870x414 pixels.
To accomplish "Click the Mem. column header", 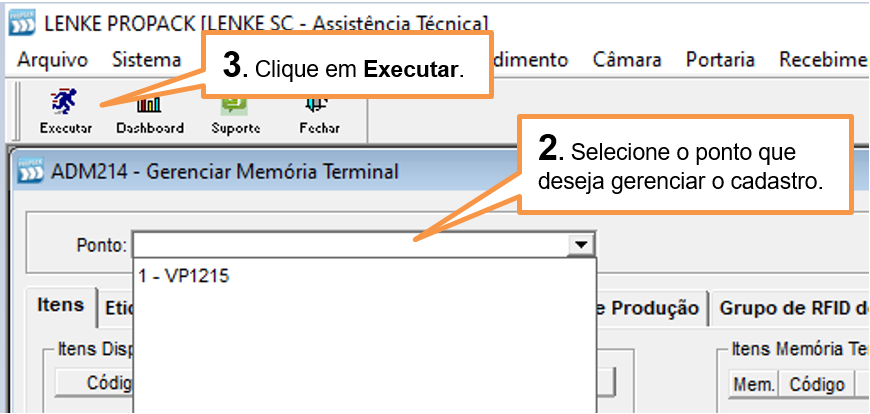I will (x=754, y=384).
